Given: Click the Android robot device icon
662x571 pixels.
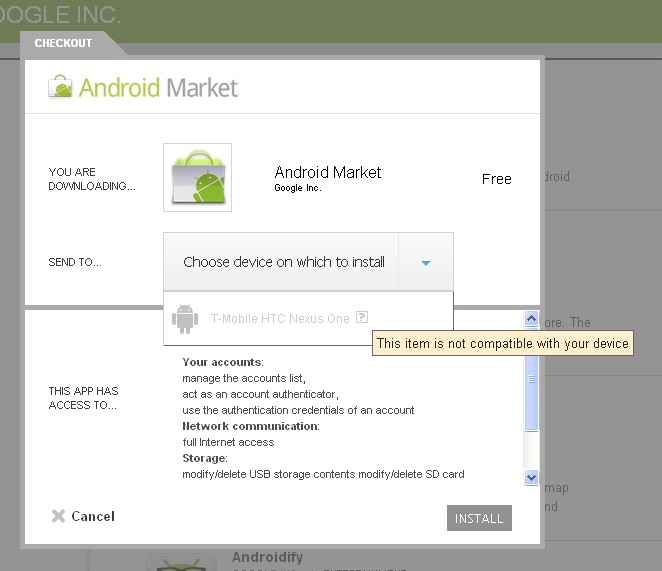Looking at the screenshot, I should pyautogui.click(x=185, y=318).
